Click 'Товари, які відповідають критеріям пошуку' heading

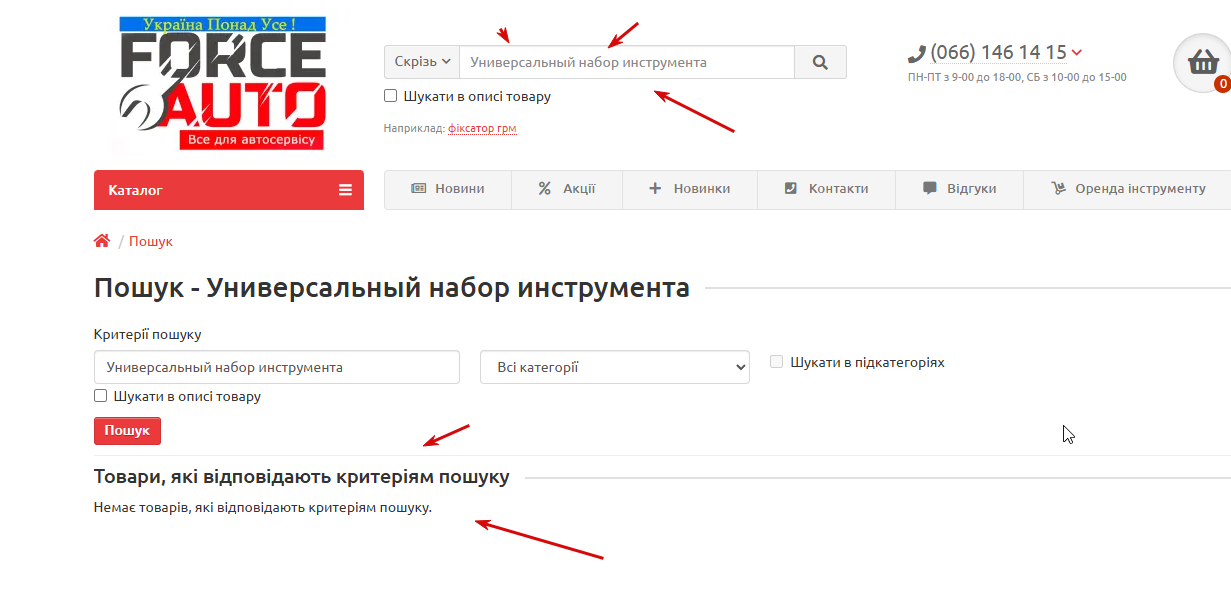click(x=302, y=477)
